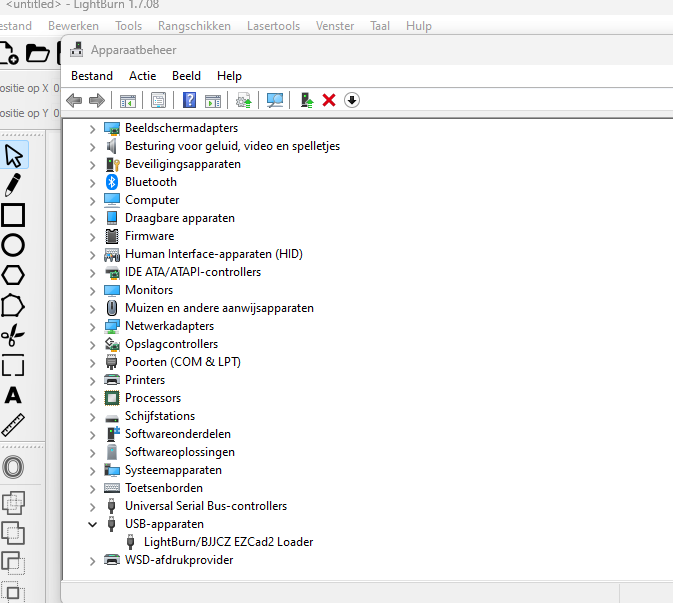The image size is (673, 603).
Task: Open LightBurn Rangschikken menu
Action: point(194,26)
